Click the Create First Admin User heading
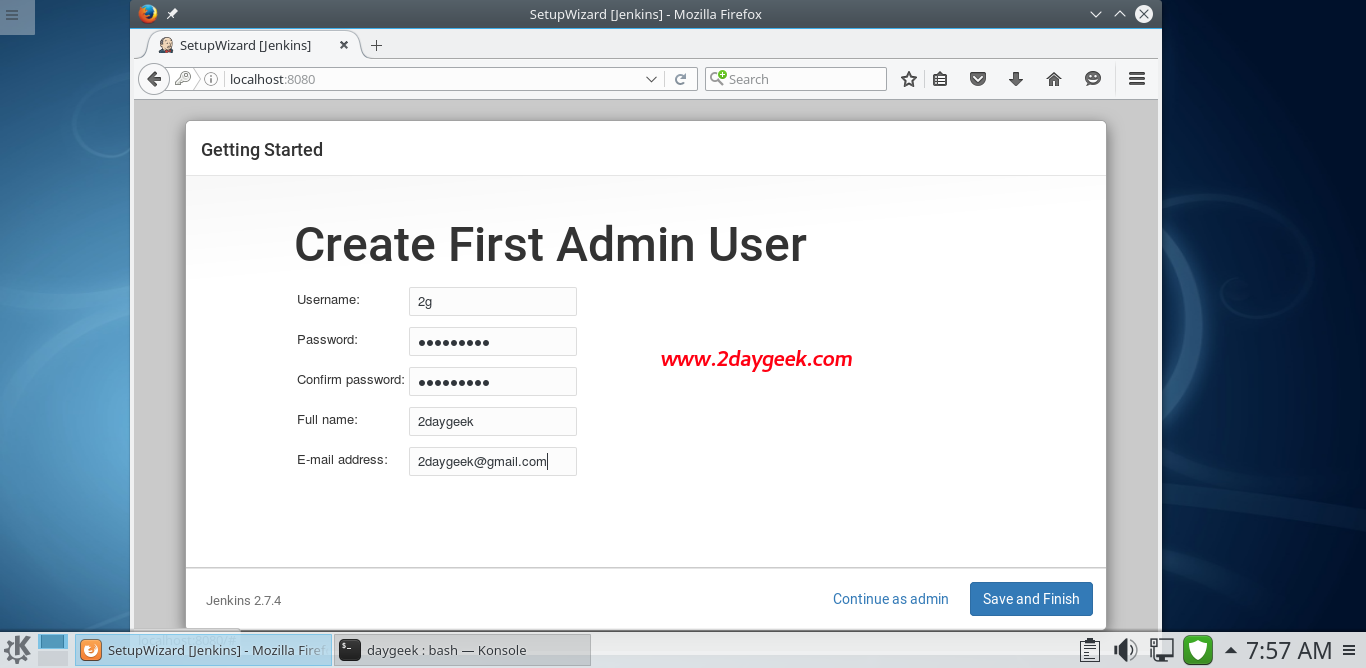The width and height of the screenshot is (1366, 668). tap(550, 244)
